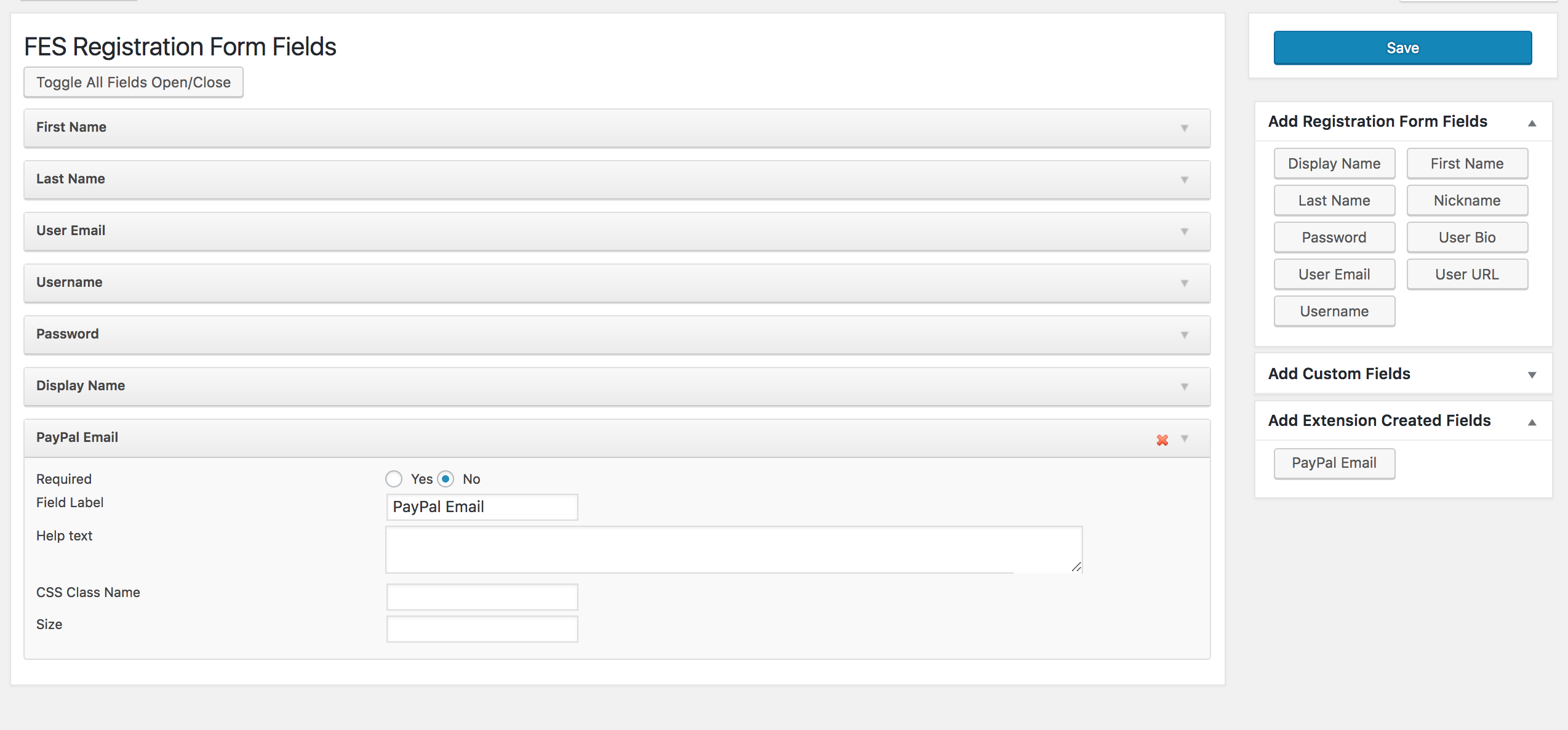Collapse Add Extension Created Fields panel
This screenshot has width=1568, height=730.
pos(1532,422)
